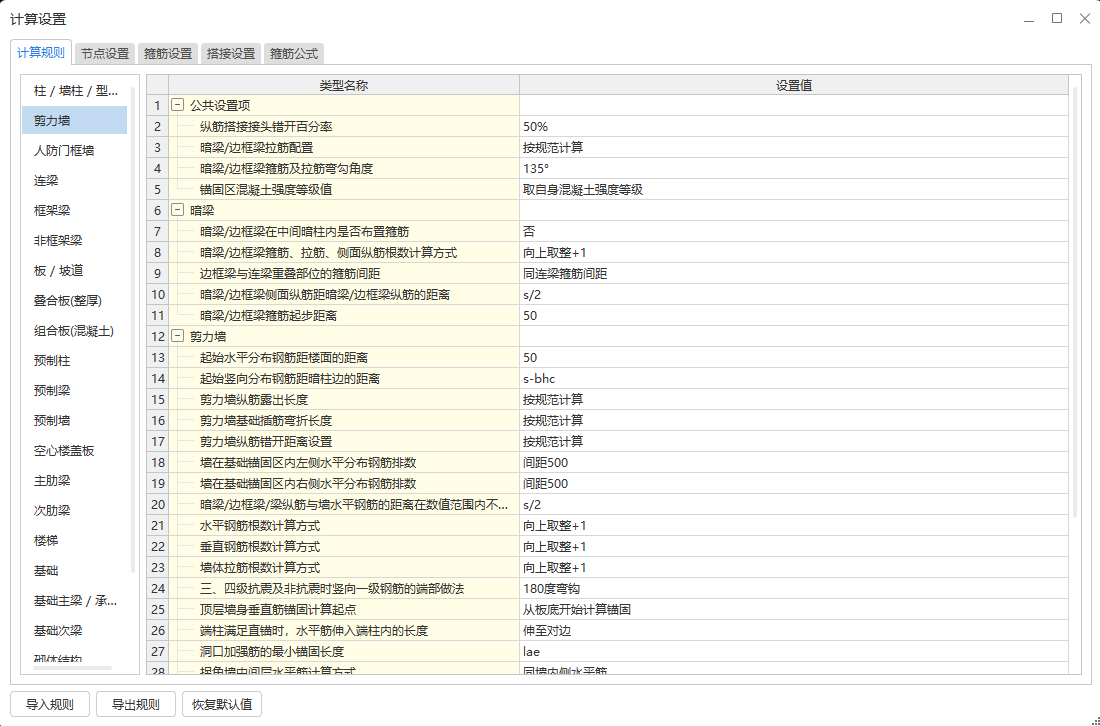Click the 恢复默认值 button

(223, 703)
